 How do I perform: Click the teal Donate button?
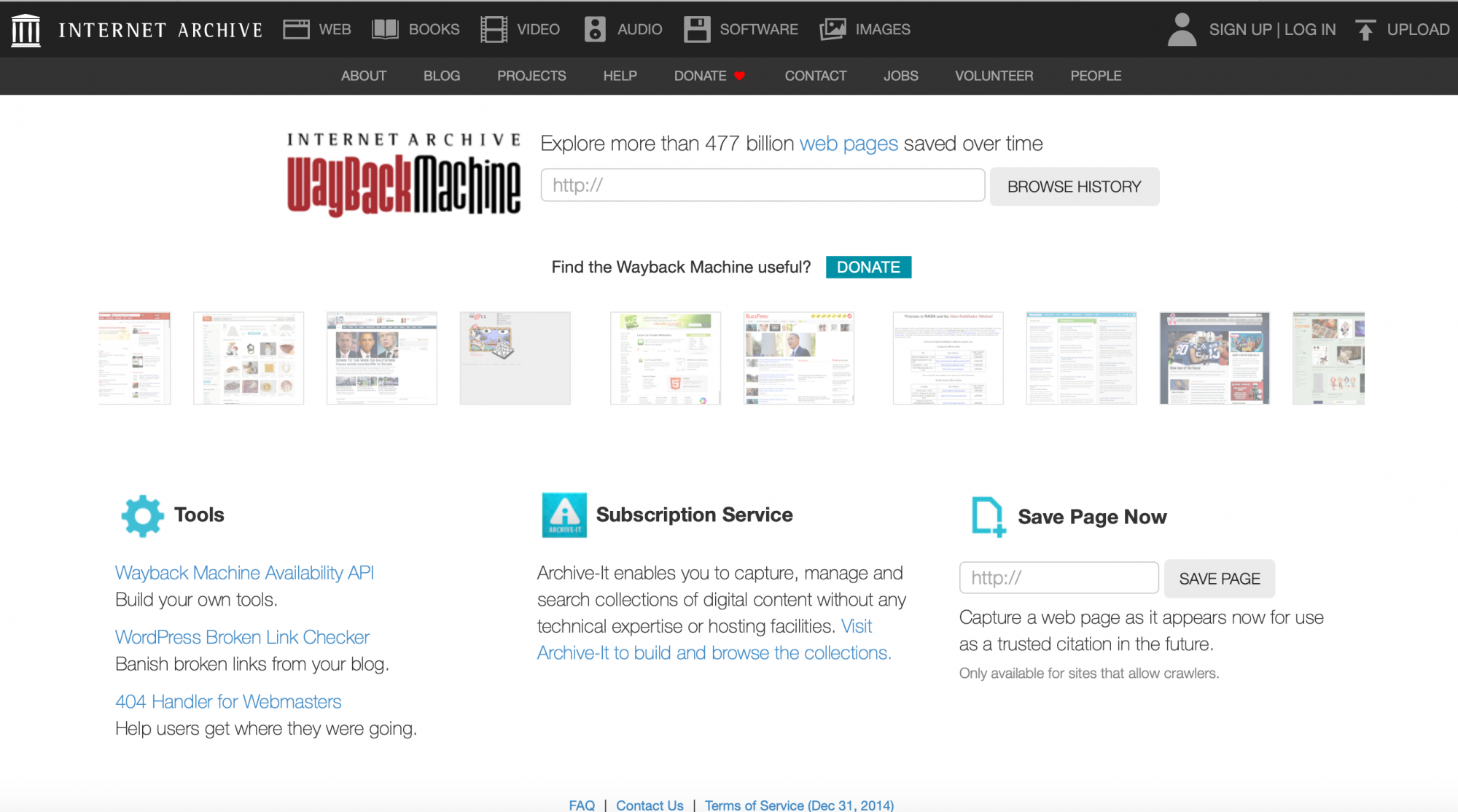click(868, 267)
